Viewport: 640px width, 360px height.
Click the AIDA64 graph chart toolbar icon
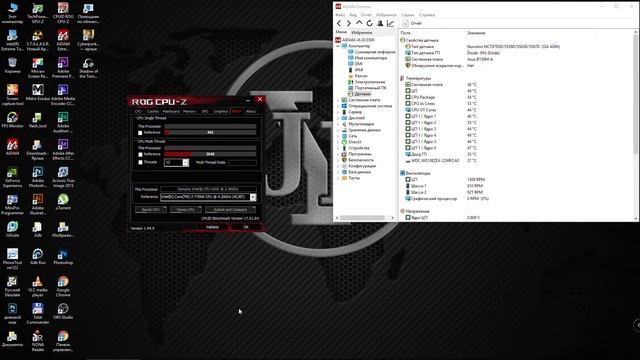391,23
